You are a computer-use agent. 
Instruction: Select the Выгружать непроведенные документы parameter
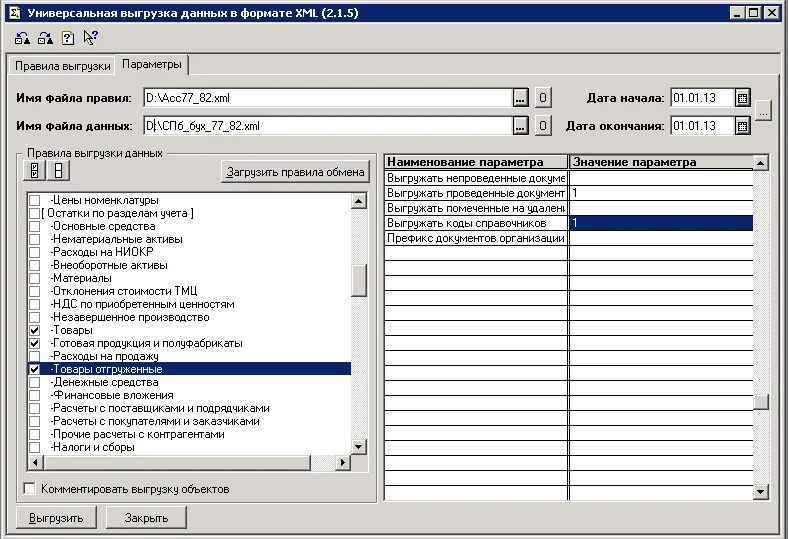476,178
